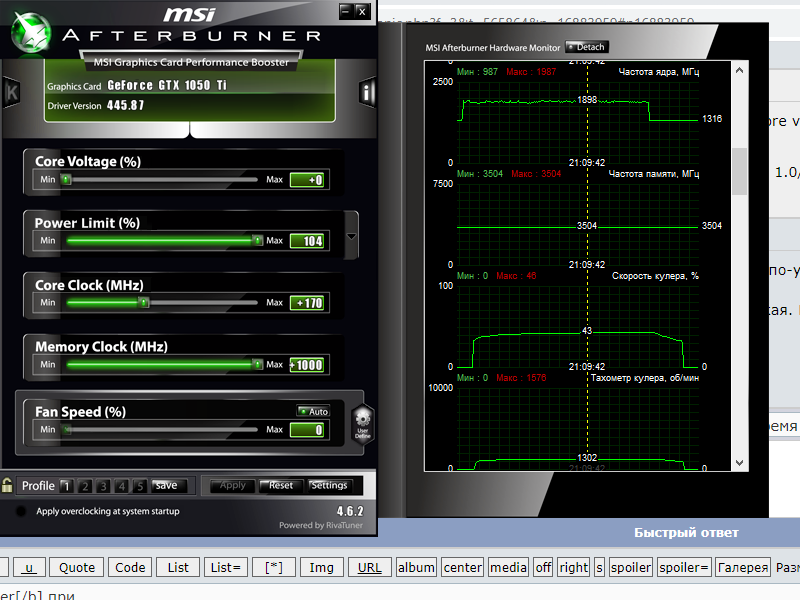
Task: Click the hardware monitor scroll down arrow
Action: pyautogui.click(x=740, y=463)
